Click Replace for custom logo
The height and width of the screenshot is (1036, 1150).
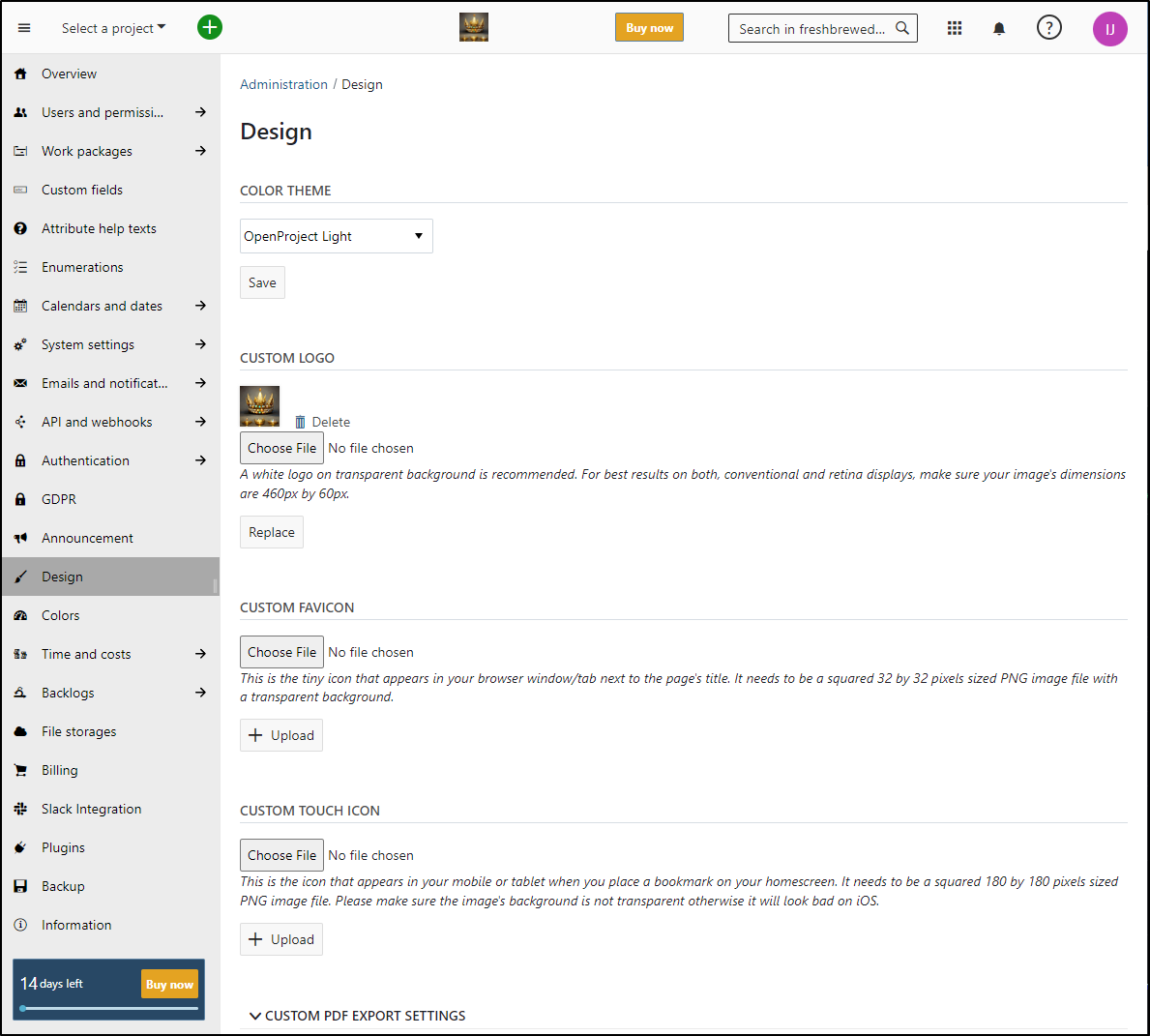[272, 532]
